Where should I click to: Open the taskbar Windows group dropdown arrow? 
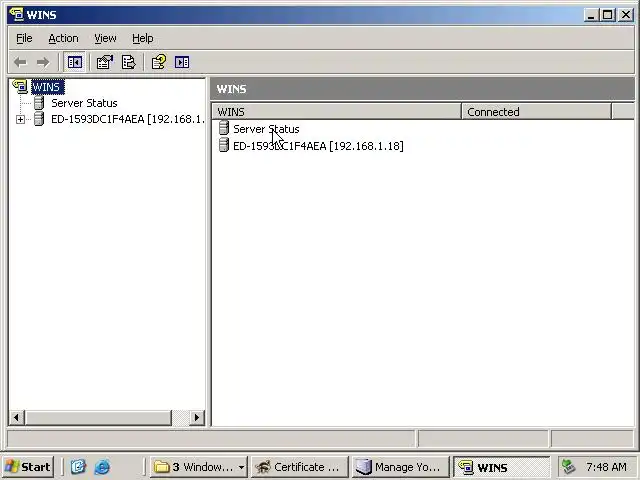[x=242, y=467]
